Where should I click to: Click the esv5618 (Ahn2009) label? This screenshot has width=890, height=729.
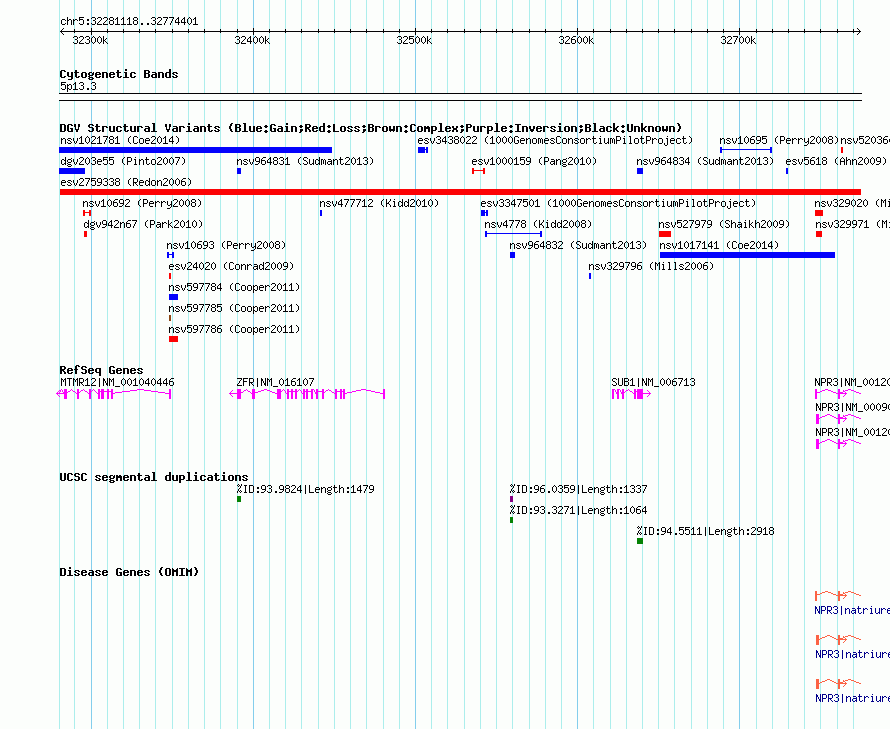pyautogui.click(x=836, y=161)
